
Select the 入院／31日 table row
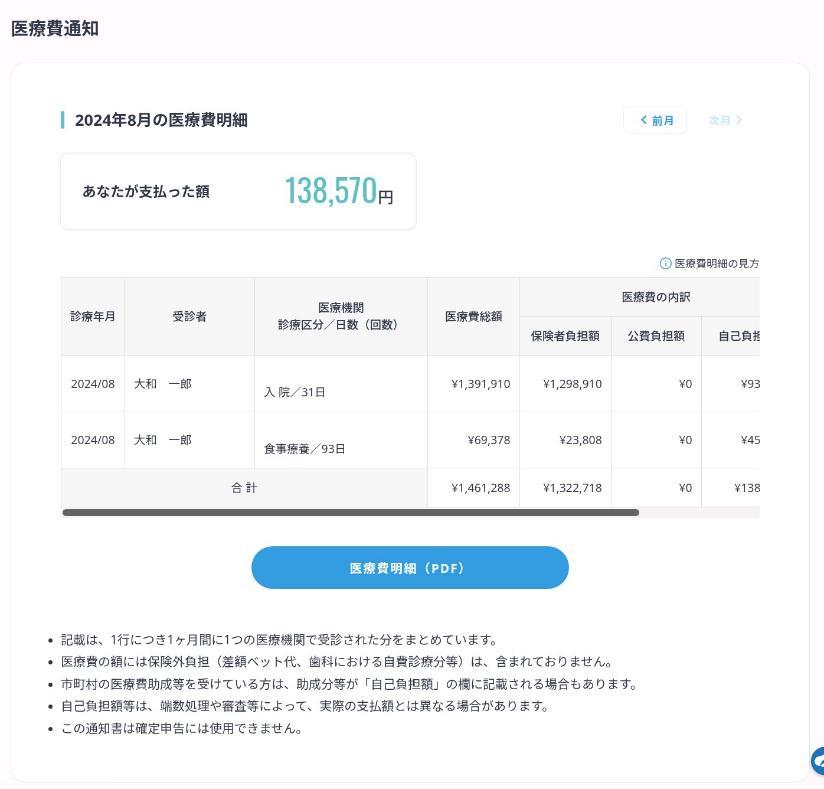[x=300, y=384]
